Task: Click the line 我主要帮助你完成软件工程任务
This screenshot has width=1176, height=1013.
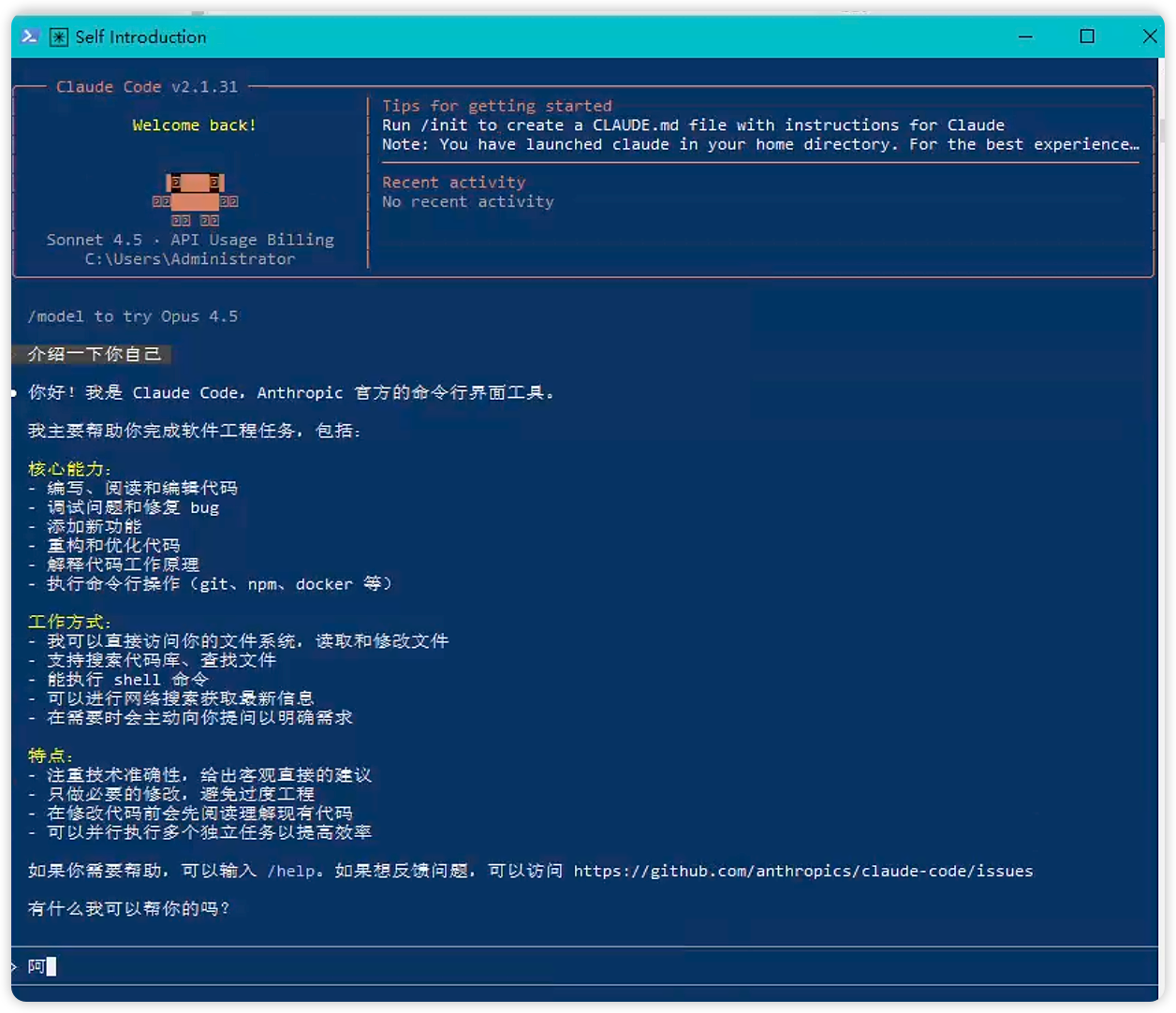Action: (194, 431)
